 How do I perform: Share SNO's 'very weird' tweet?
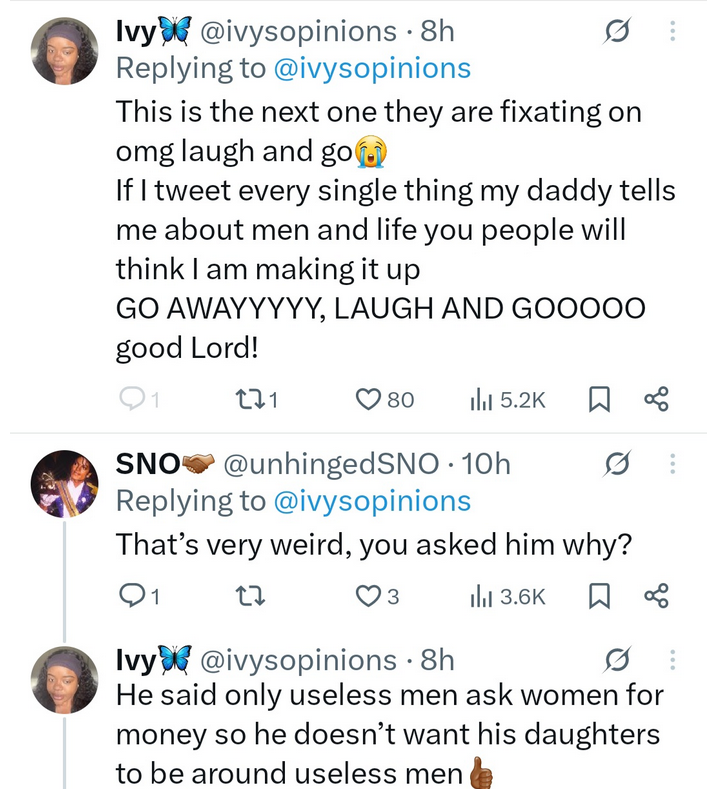(x=656, y=597)
